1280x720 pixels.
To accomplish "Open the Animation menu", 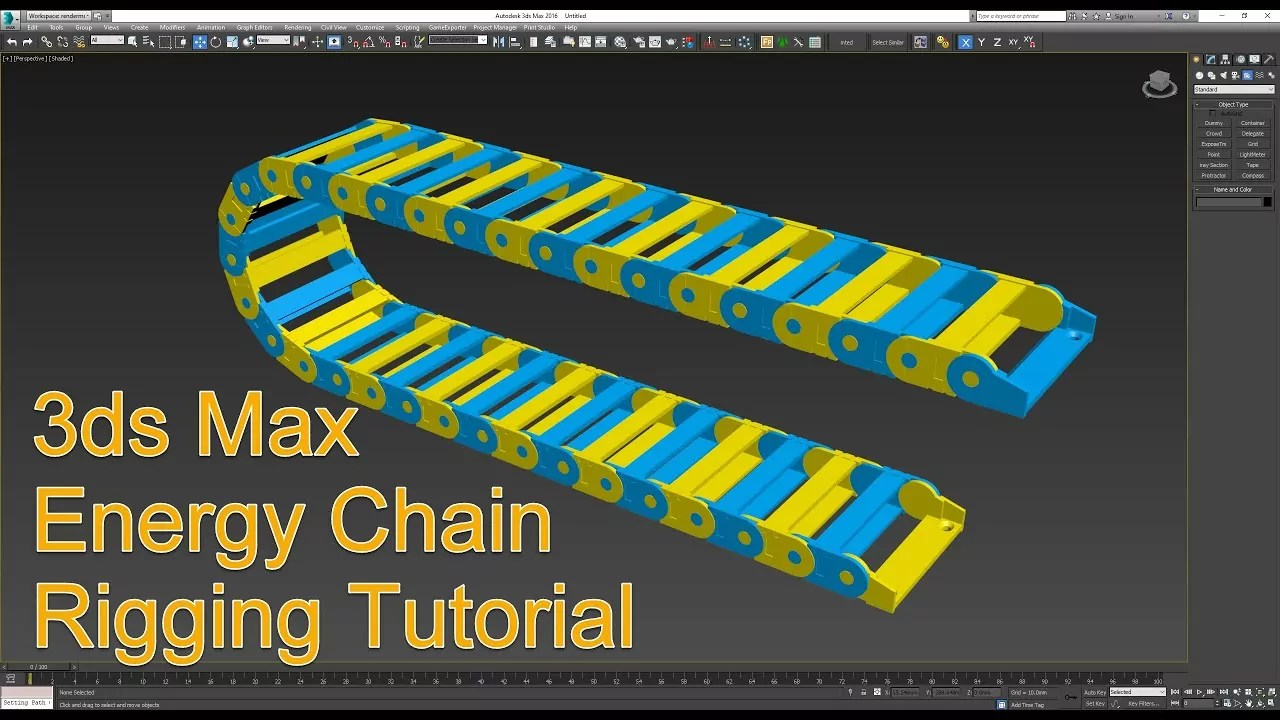I will click(x=211, y=27).
